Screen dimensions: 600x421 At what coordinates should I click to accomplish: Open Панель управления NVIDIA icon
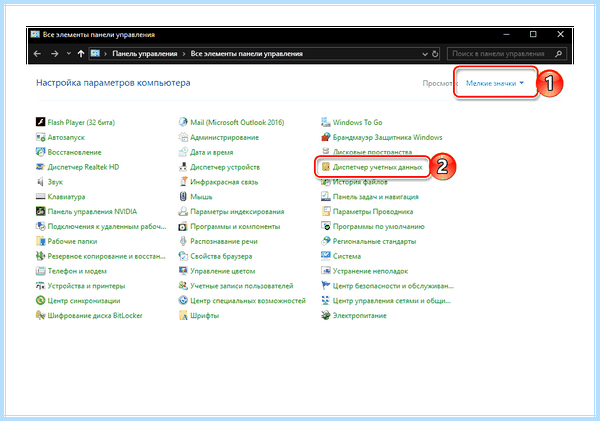pos(41,211)
